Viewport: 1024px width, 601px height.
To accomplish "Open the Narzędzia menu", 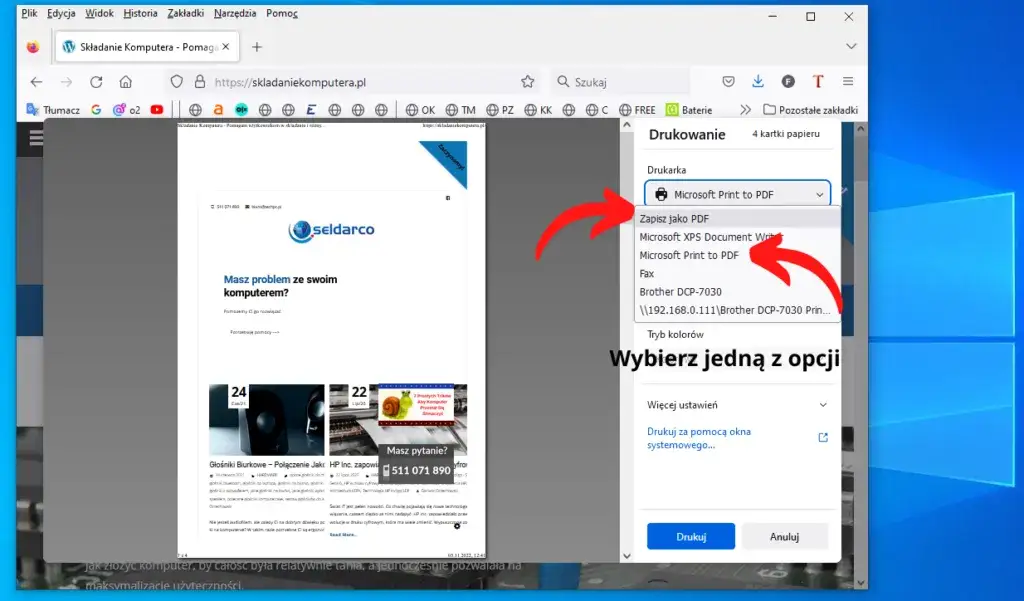I will click(x=238, y=13).
